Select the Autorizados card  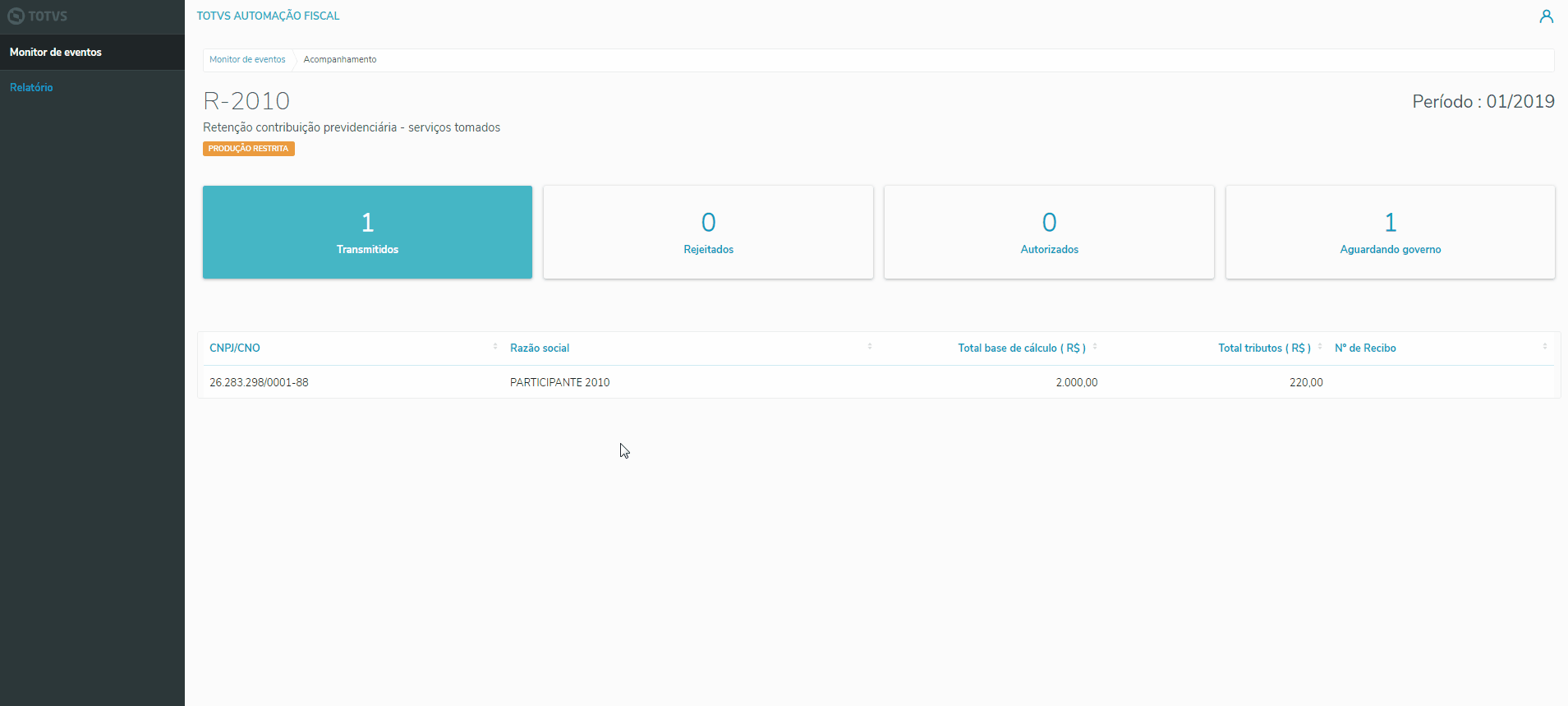1049,232
